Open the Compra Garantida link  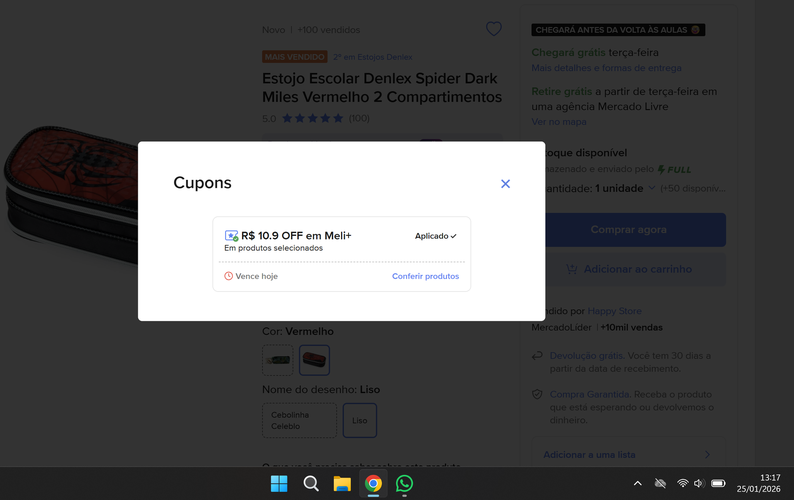click(589, 394)
